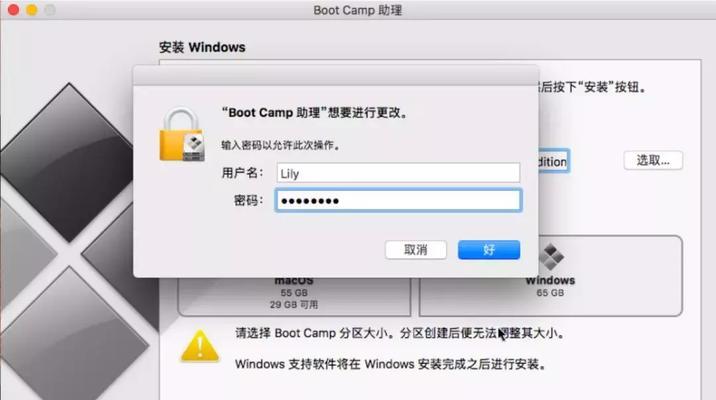Click the yellow warning triangle icon
The width and height of the screenshot is (716, 400).
[x=200, y=346]
